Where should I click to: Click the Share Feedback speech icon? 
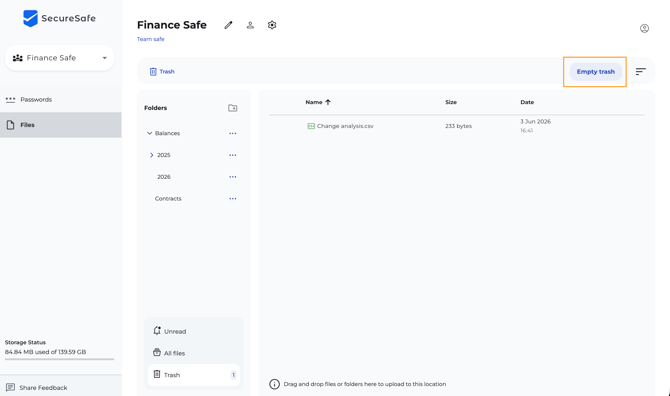[10, 387]
